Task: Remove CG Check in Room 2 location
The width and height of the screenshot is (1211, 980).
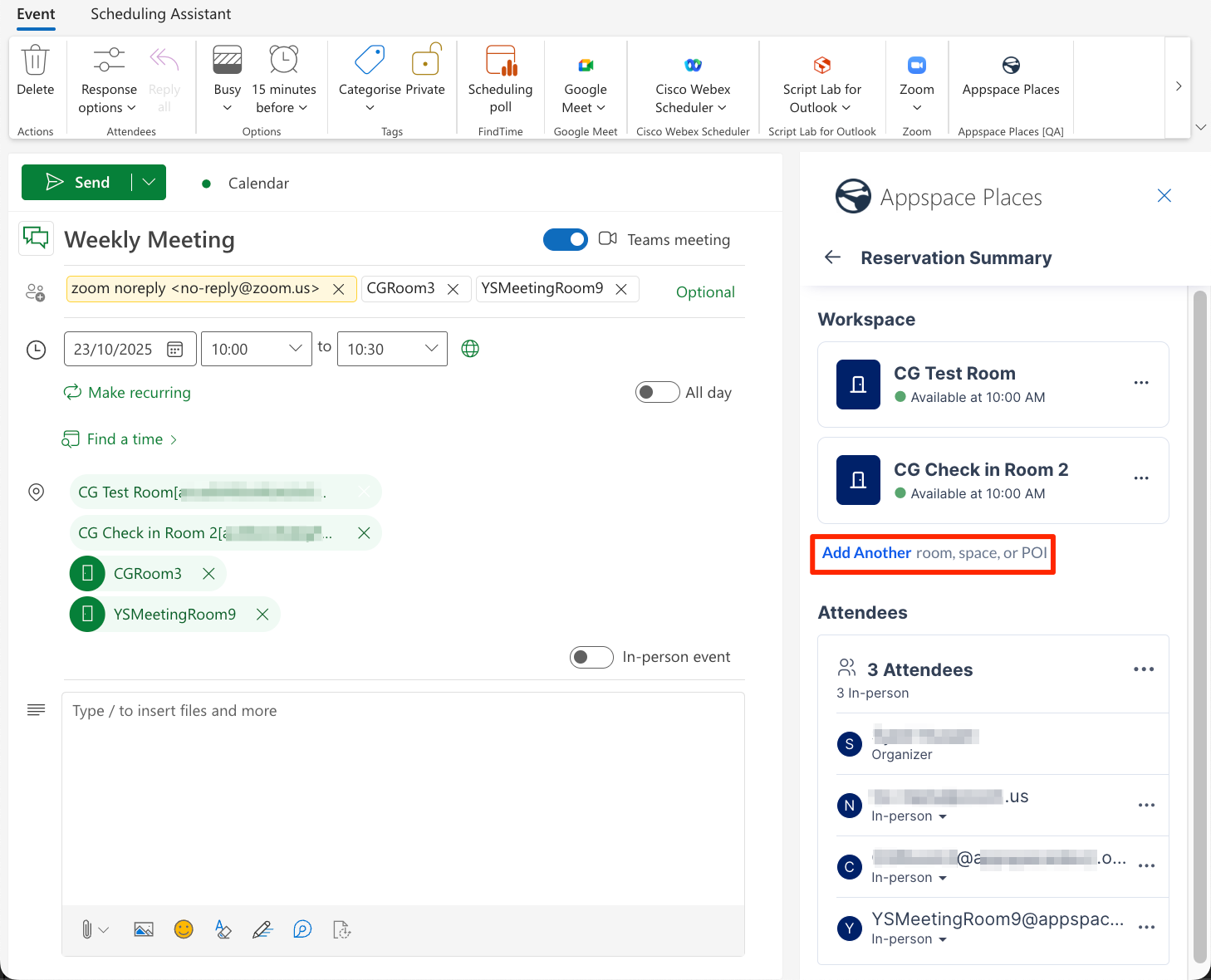Action: (364, 533)
